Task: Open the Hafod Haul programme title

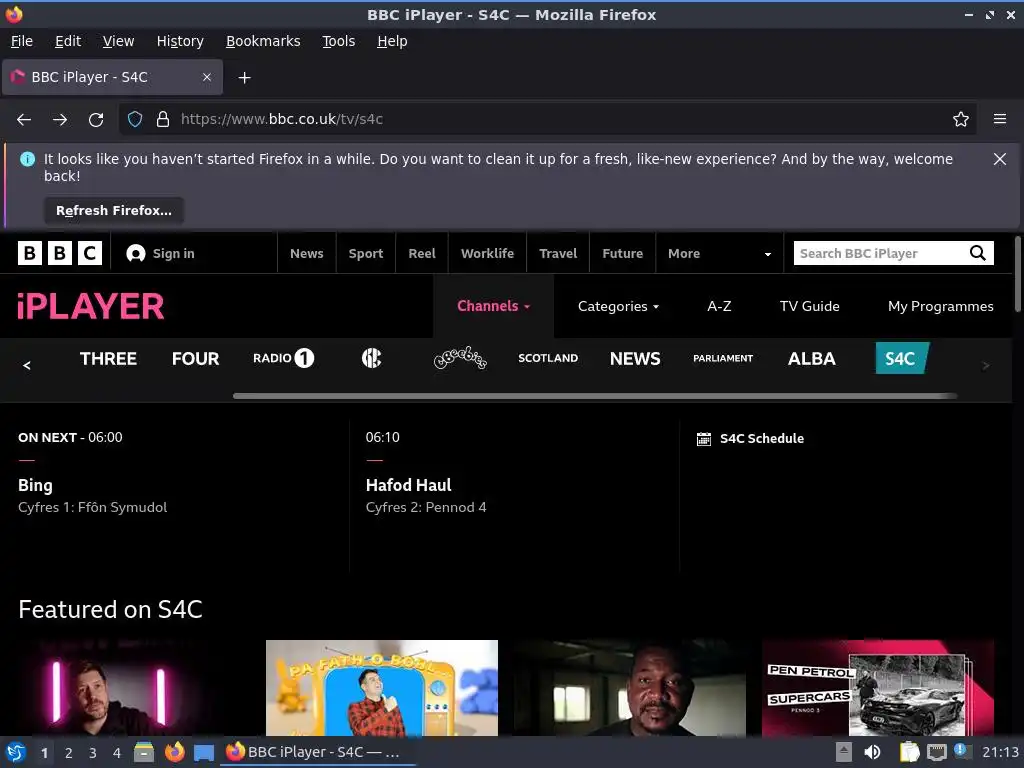Action: point(409,485)
